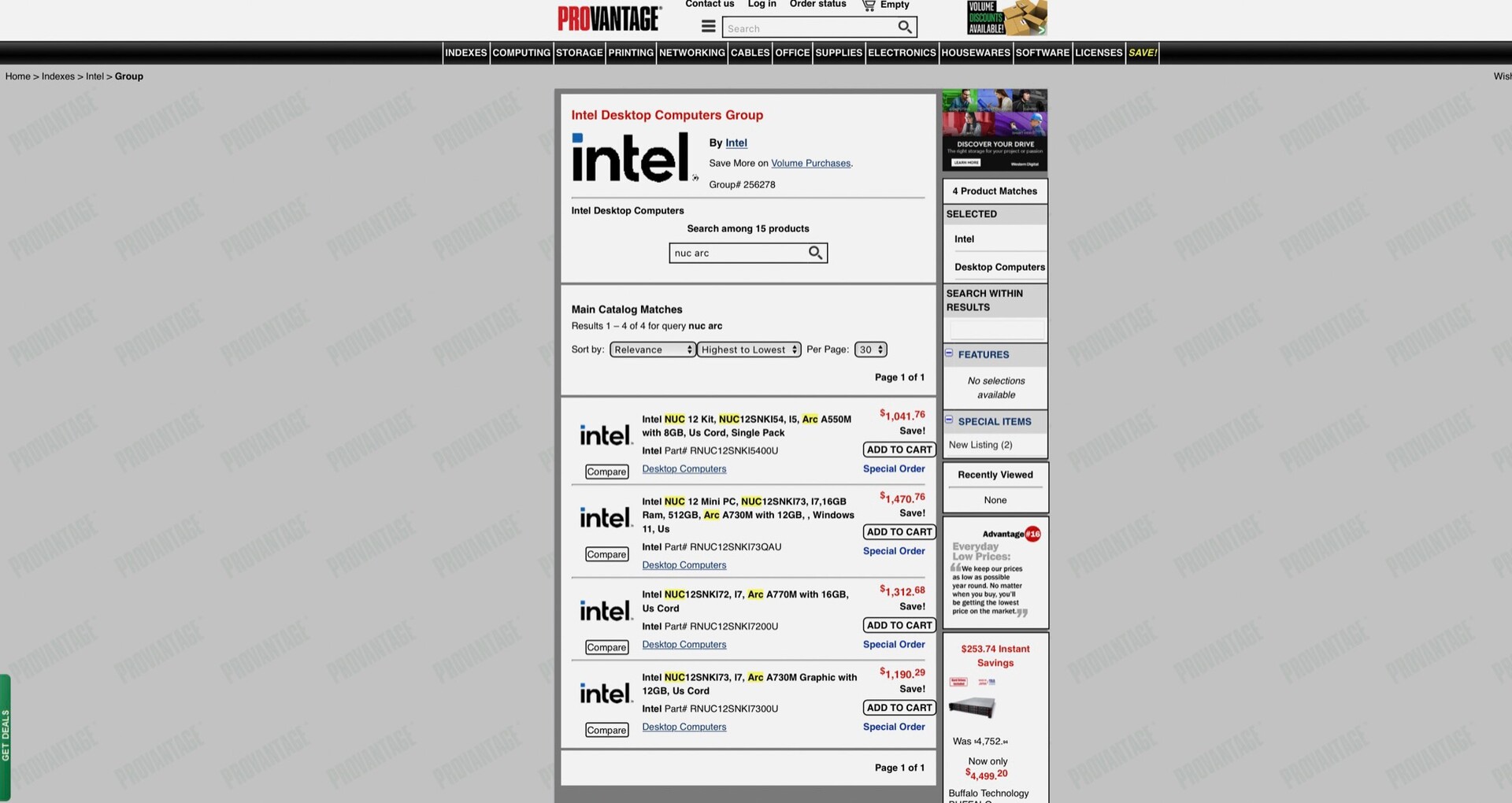
Task: Submit the 'nuc arc' group search magnifier
Action: pyautogui.click(x=816, y=253)
